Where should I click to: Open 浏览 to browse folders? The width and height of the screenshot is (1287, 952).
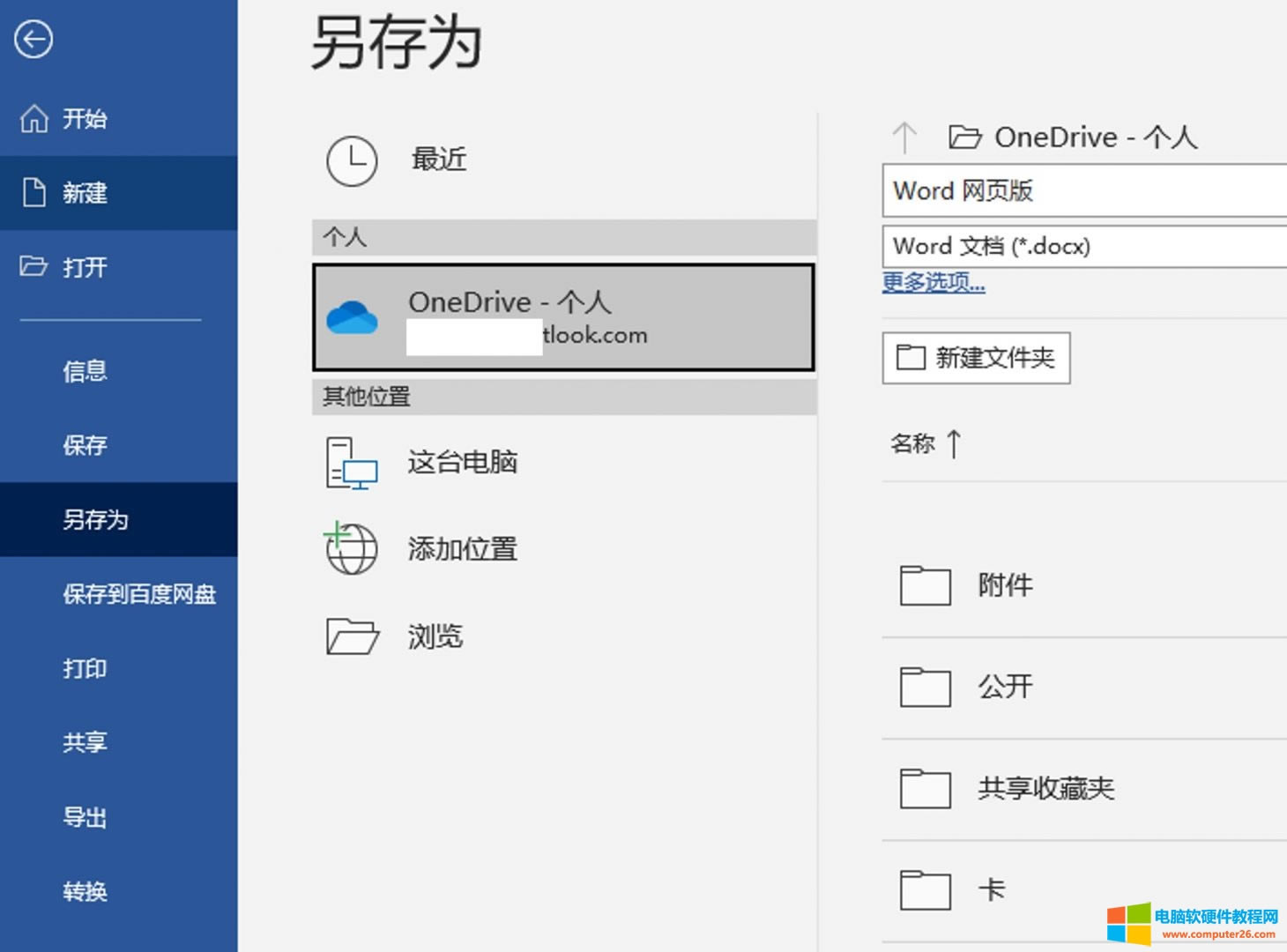(x=435, y=636)
